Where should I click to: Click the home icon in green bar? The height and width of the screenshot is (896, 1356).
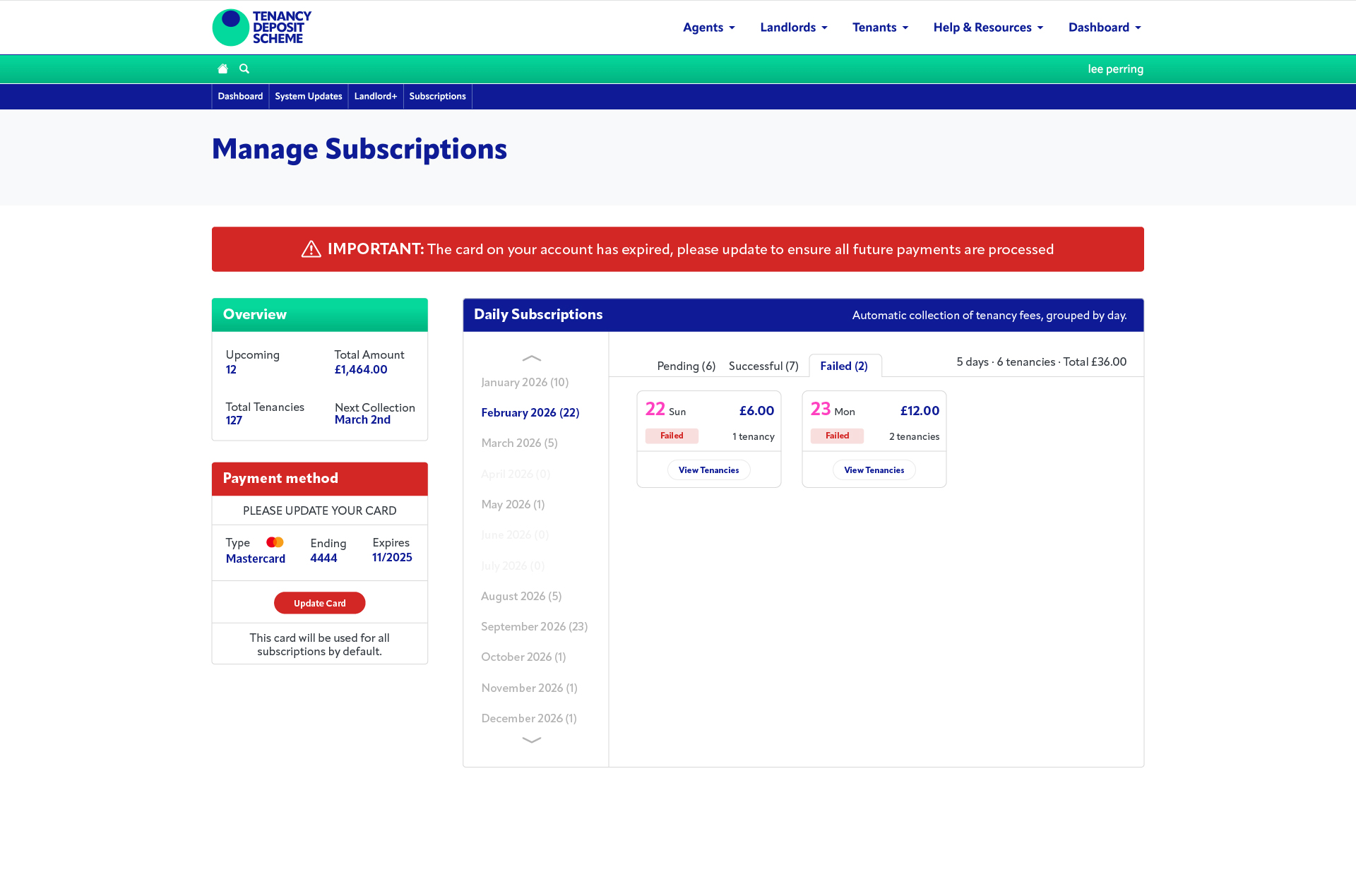222,68
